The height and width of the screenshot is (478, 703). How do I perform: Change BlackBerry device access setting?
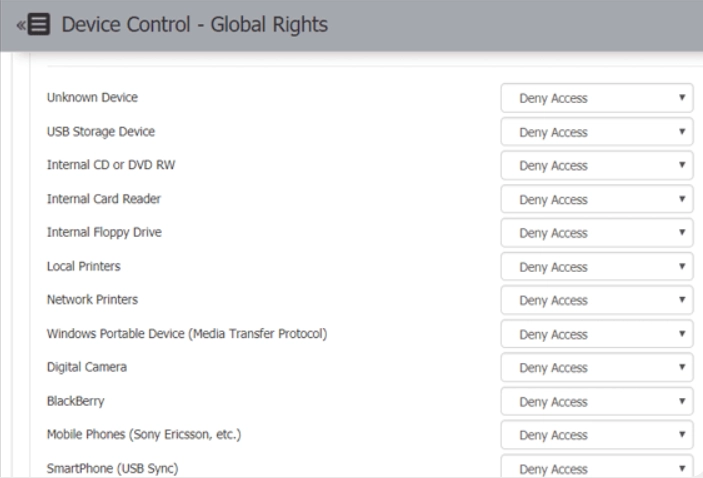(x=597, y=401)
